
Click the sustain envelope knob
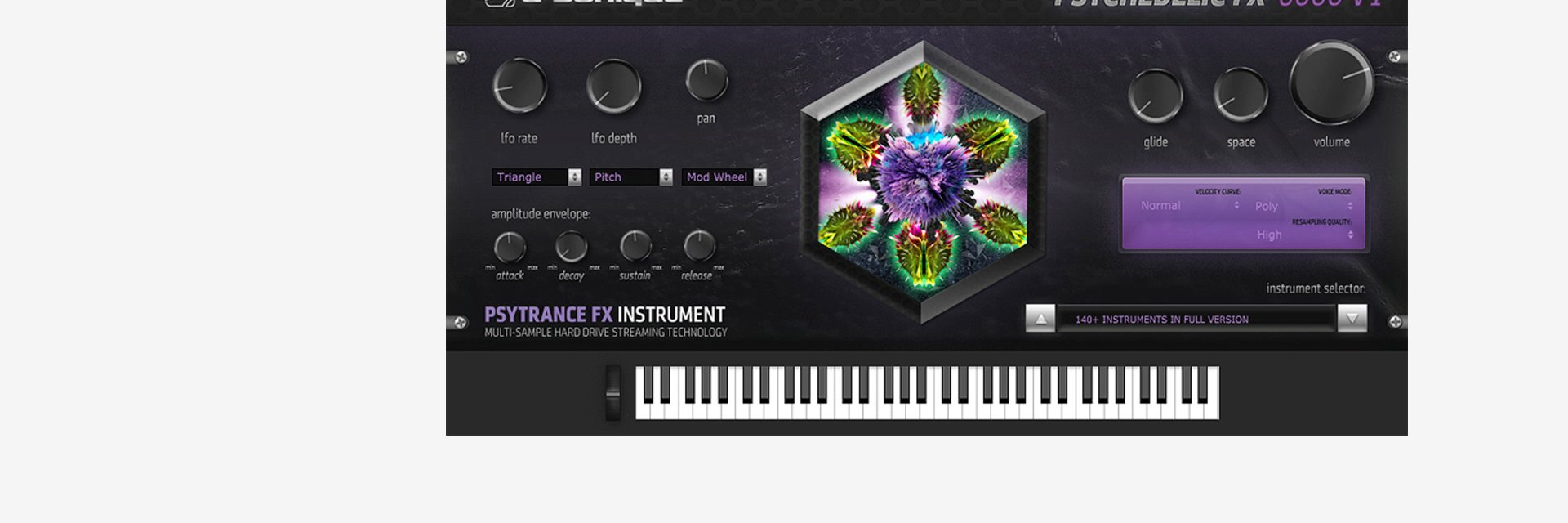635,246
